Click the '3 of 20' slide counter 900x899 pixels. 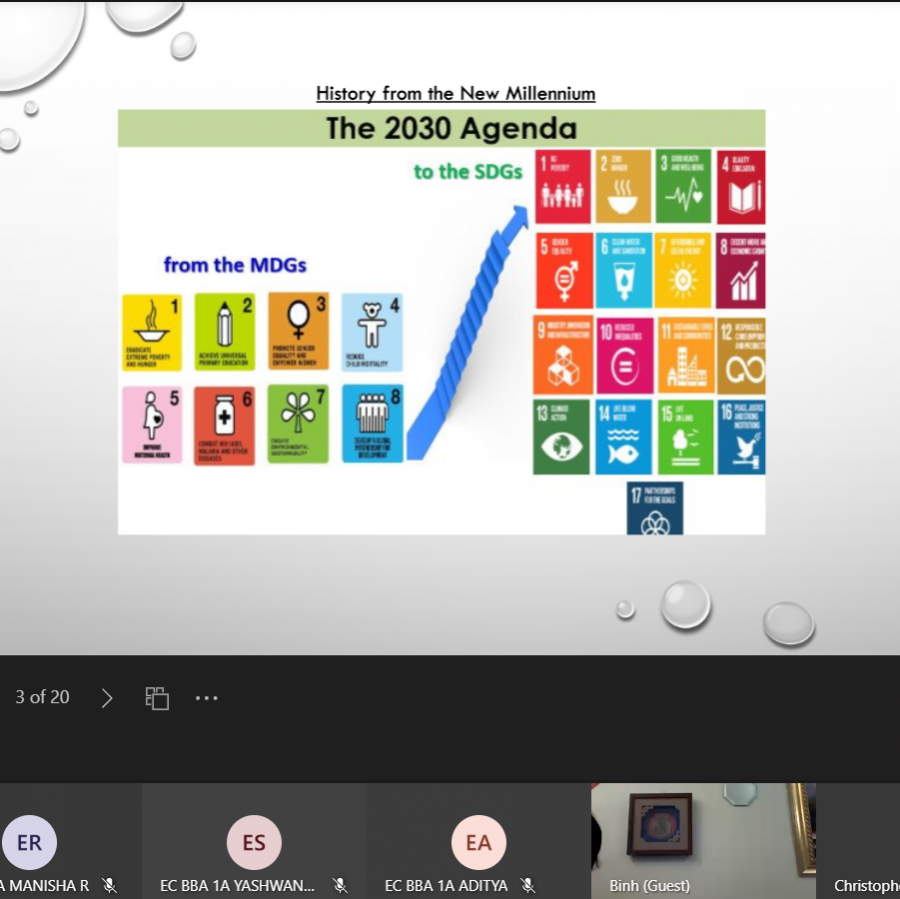(42, 698)
